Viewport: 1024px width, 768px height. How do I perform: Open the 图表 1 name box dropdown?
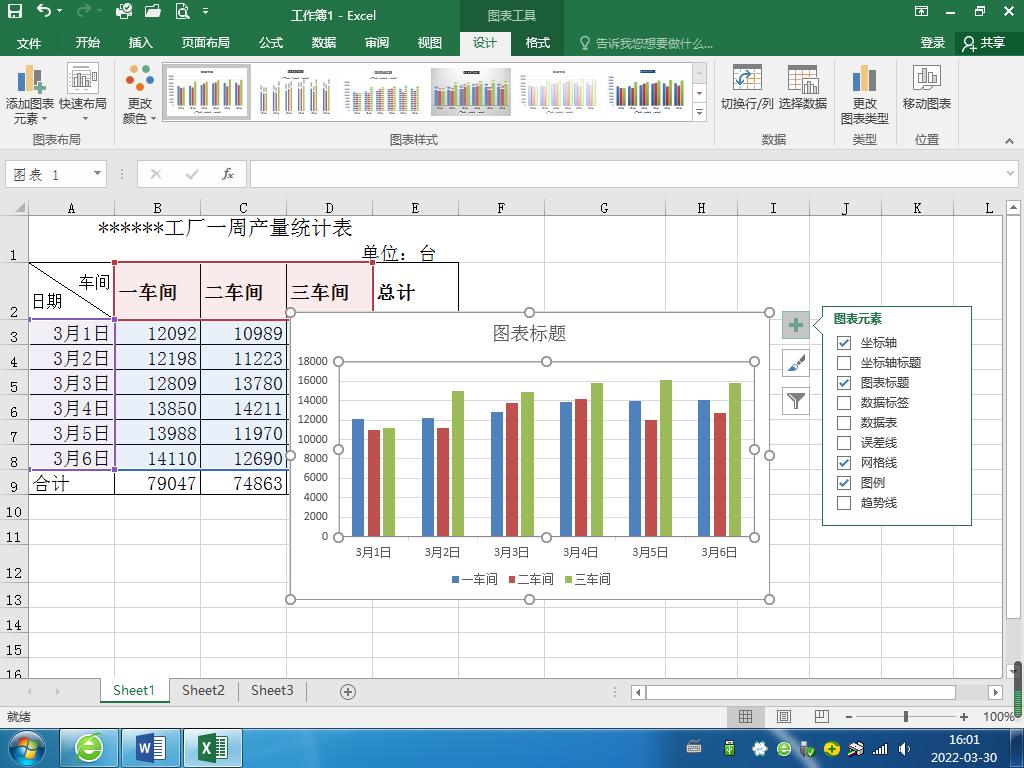[x=95, y=174]
